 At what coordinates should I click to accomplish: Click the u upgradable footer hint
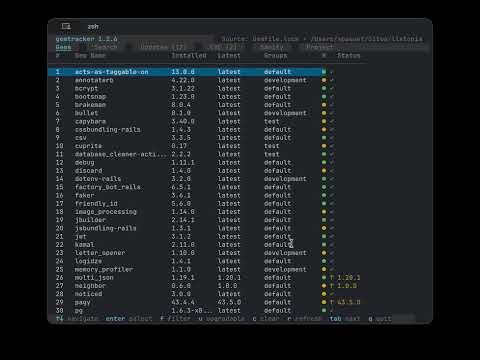click(x=221, y=319)
